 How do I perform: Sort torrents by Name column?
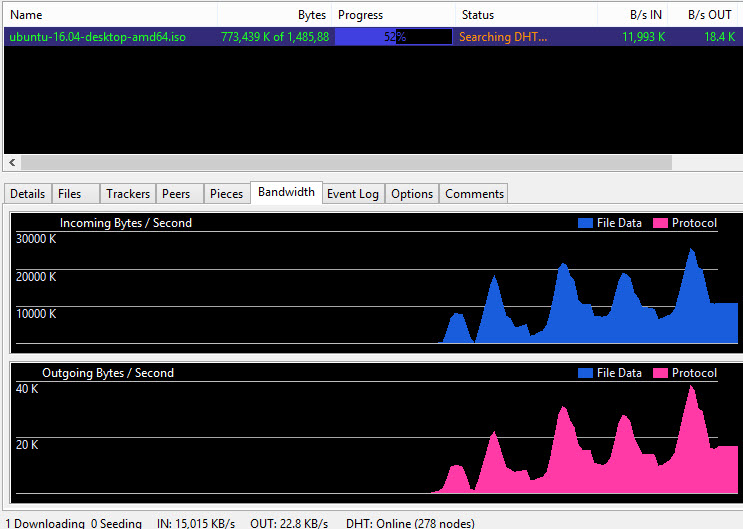[110, 15]
